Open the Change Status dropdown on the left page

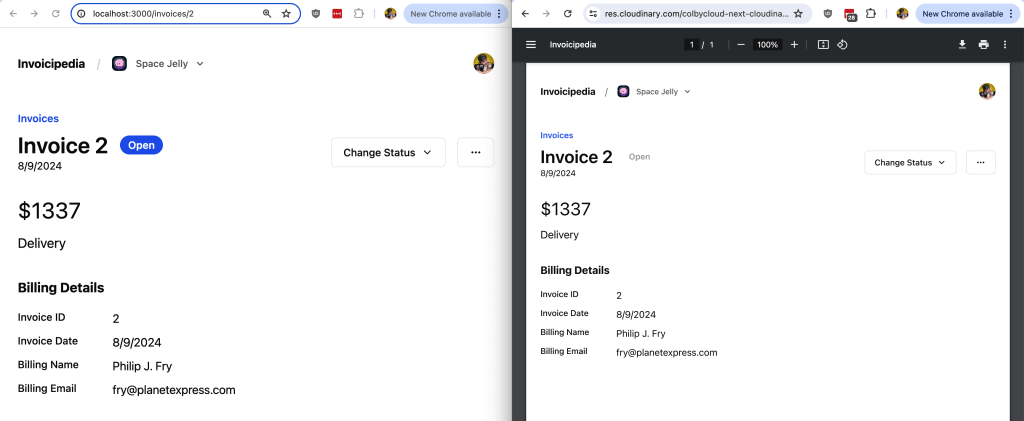point(388,152)
